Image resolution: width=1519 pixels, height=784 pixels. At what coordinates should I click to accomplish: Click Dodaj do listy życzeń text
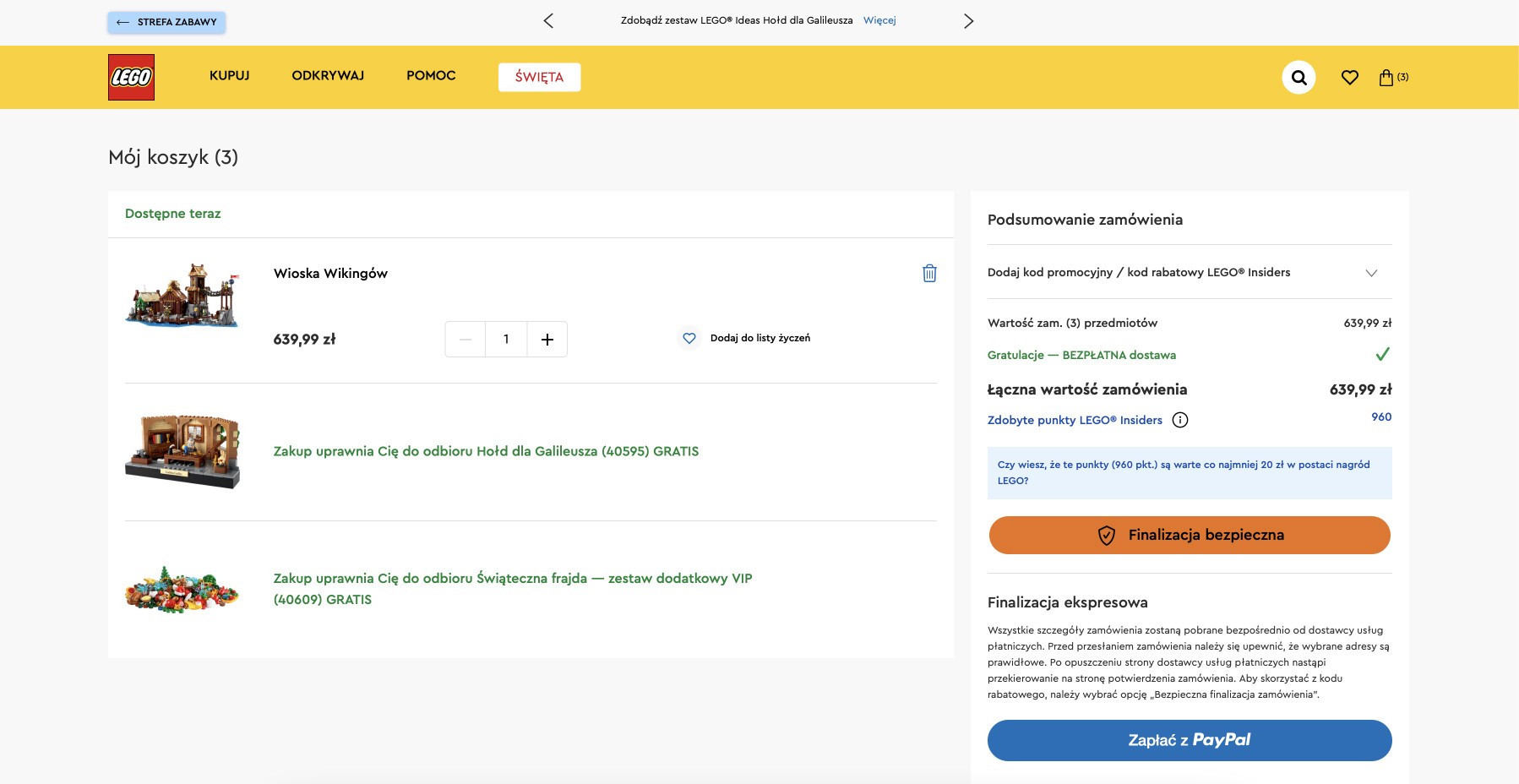(760, 338)
